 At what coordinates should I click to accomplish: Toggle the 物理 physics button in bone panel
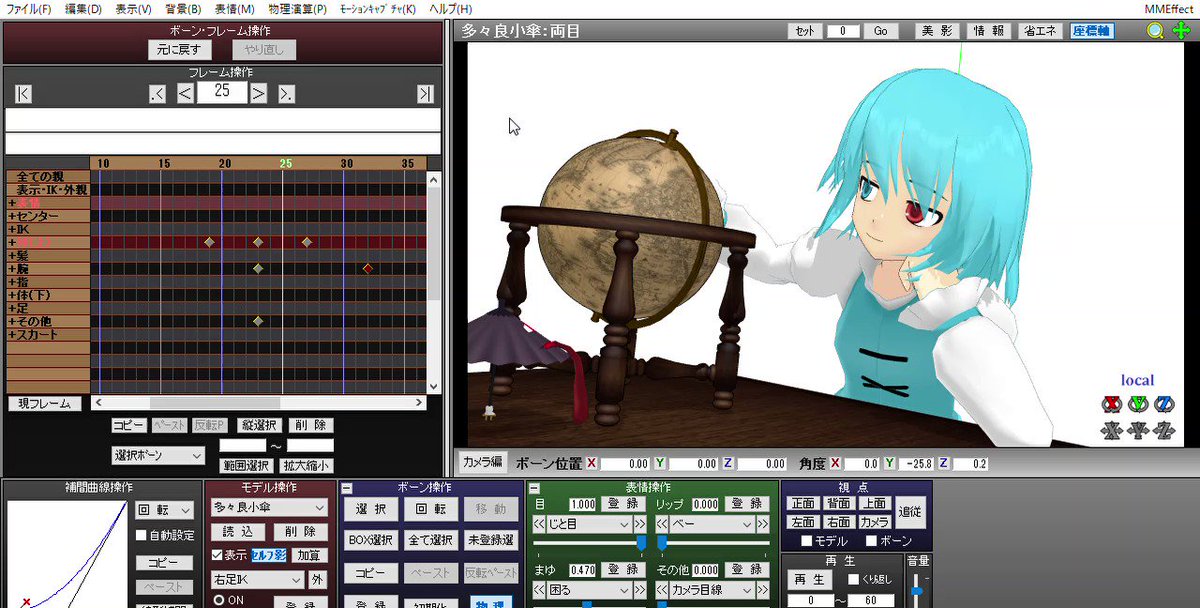(489, 602)
